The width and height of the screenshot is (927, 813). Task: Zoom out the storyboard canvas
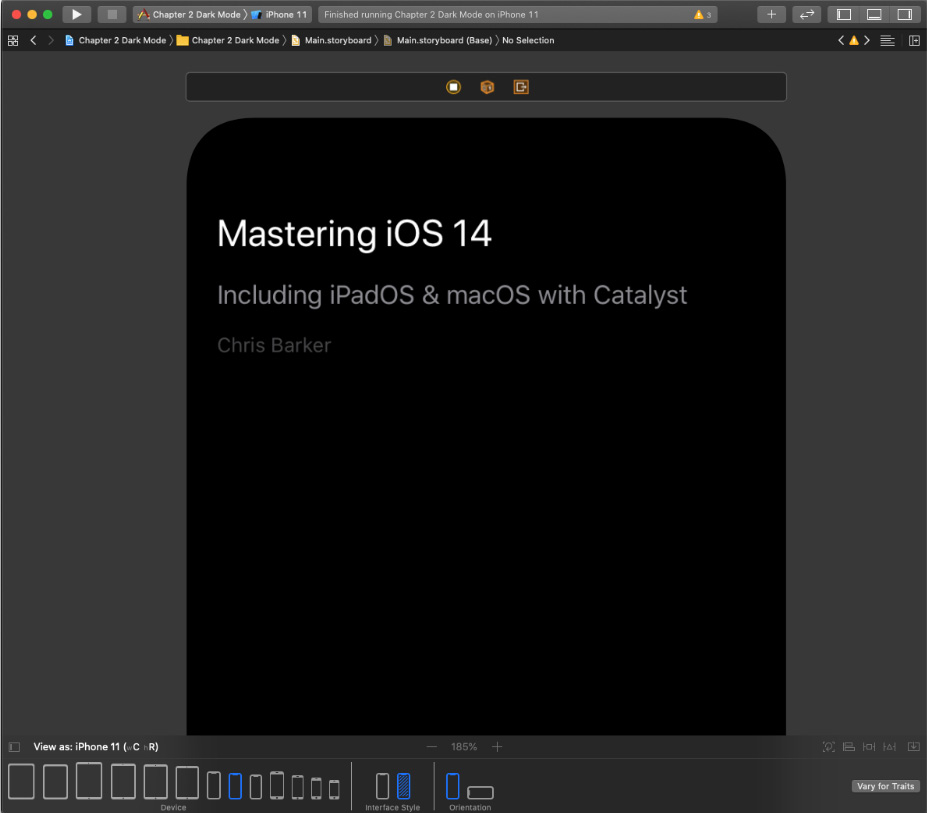(432, 747)
